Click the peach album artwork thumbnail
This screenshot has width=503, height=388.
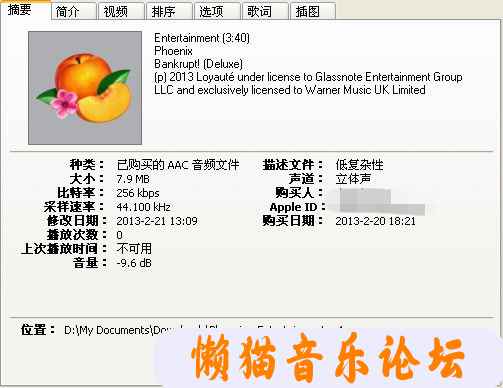tap(85, 88)
